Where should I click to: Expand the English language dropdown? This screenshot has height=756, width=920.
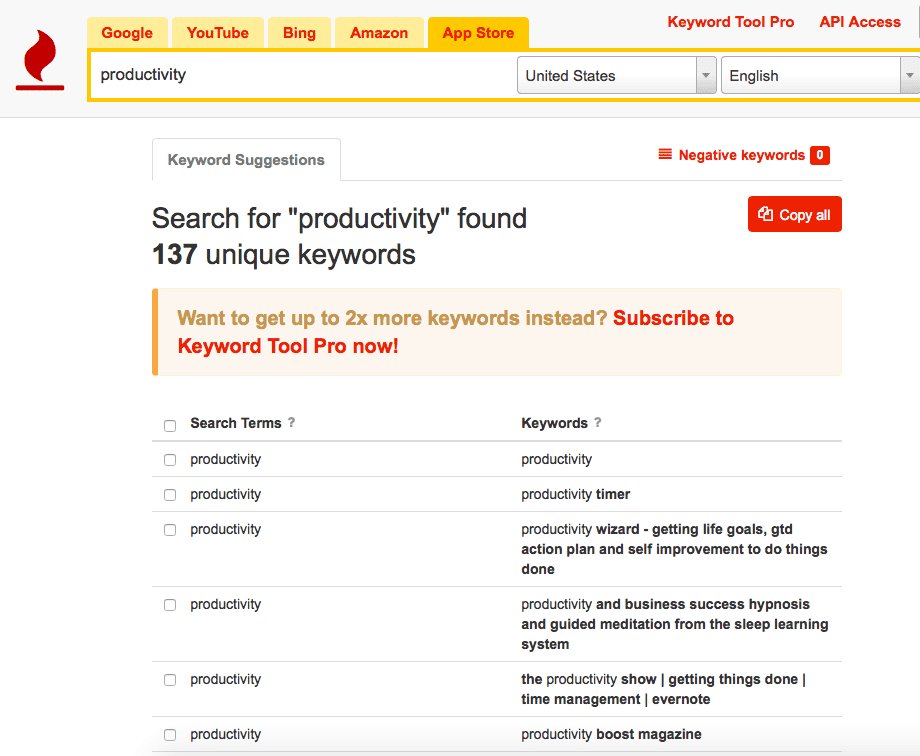tap(819, 76)
